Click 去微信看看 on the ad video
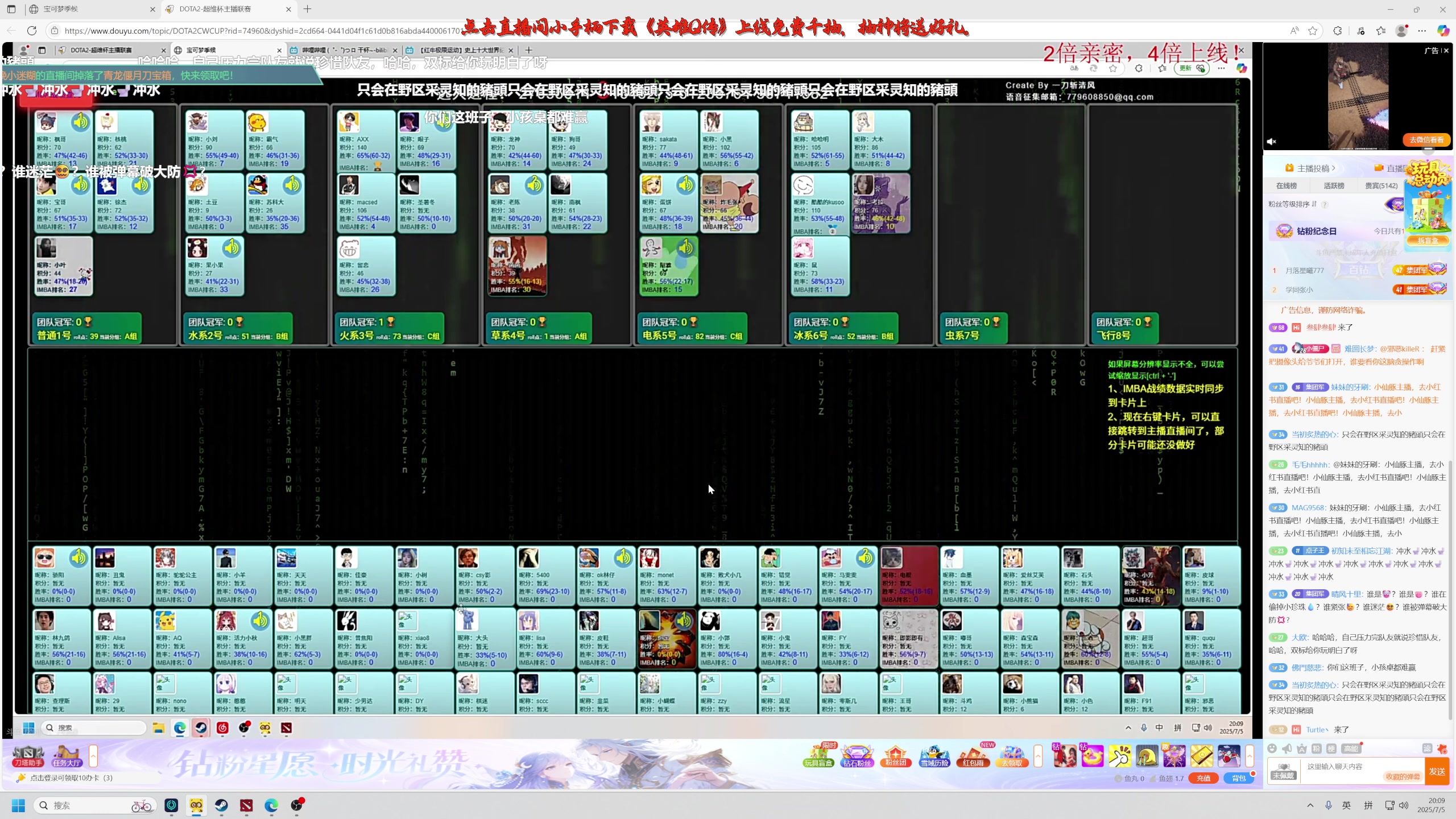Image resolution: width=1456 pixels, height=819 pixels. 1426,140
